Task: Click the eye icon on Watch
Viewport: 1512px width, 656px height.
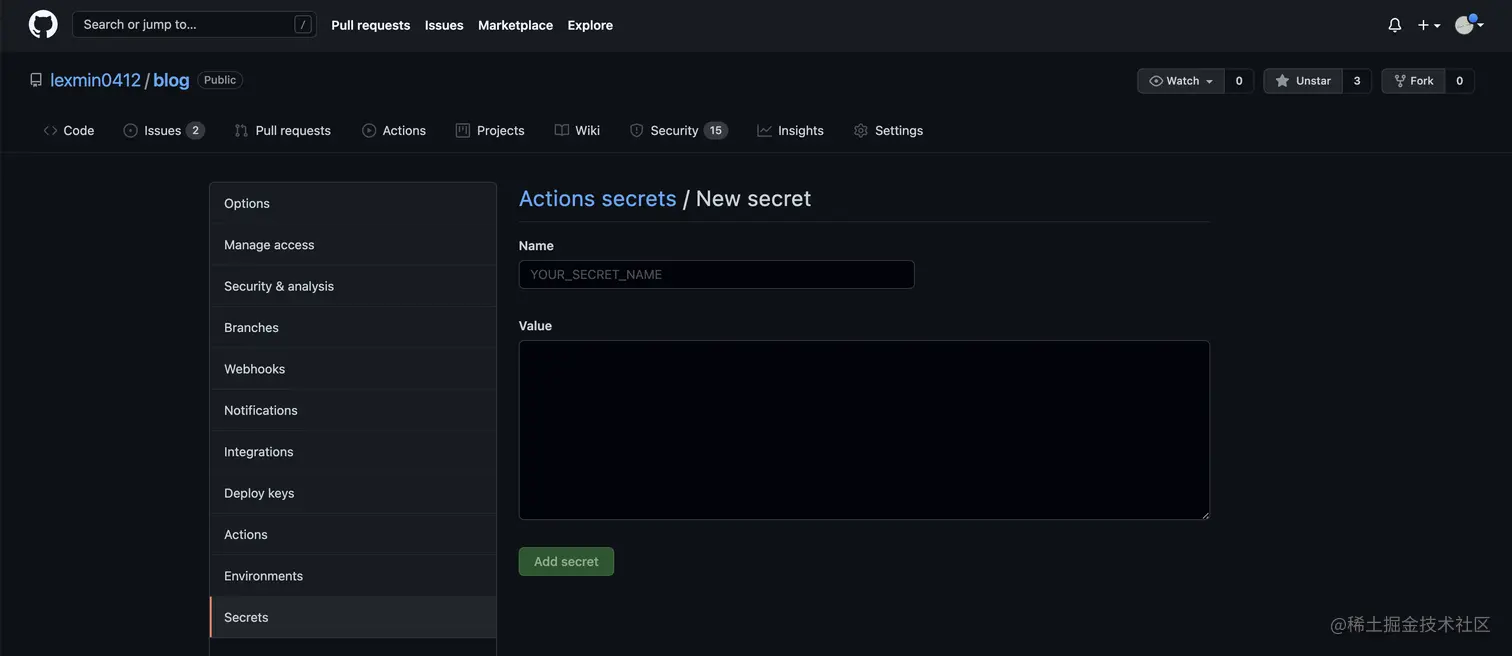Action: click(x=1156, y=81)
